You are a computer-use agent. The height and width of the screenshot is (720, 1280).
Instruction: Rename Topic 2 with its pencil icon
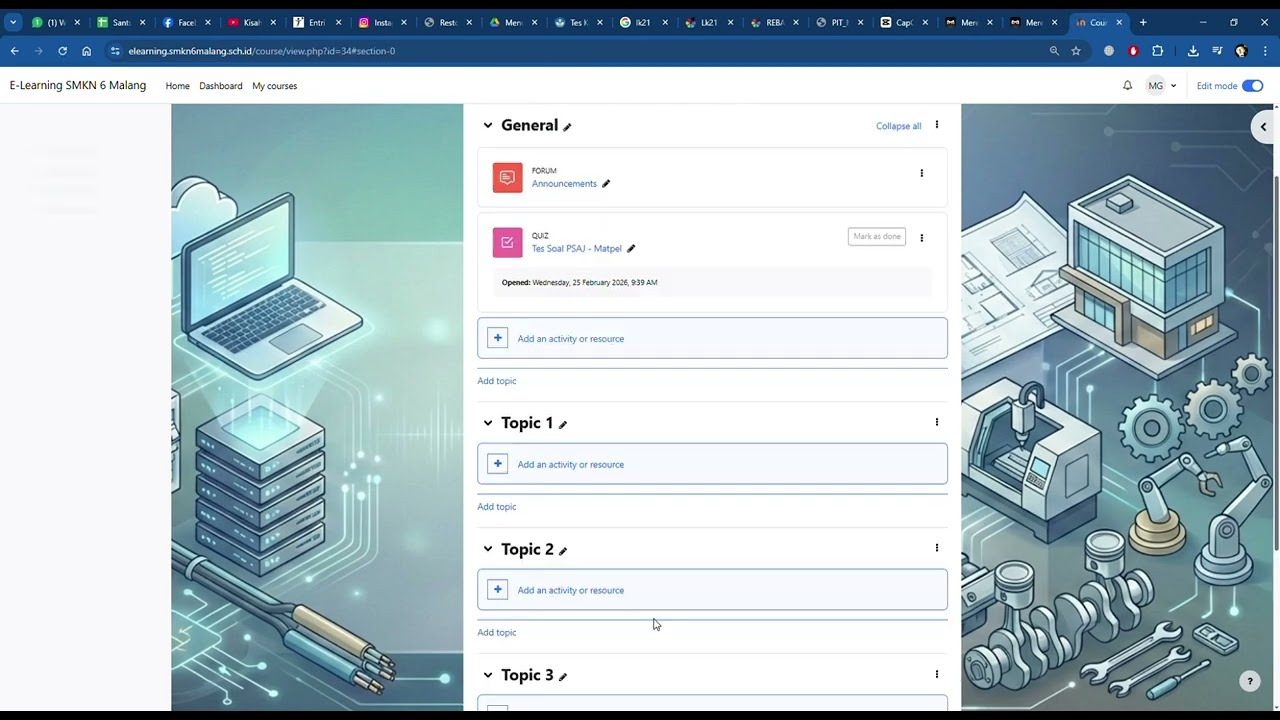pyautogui.click(x=563, y=551)
